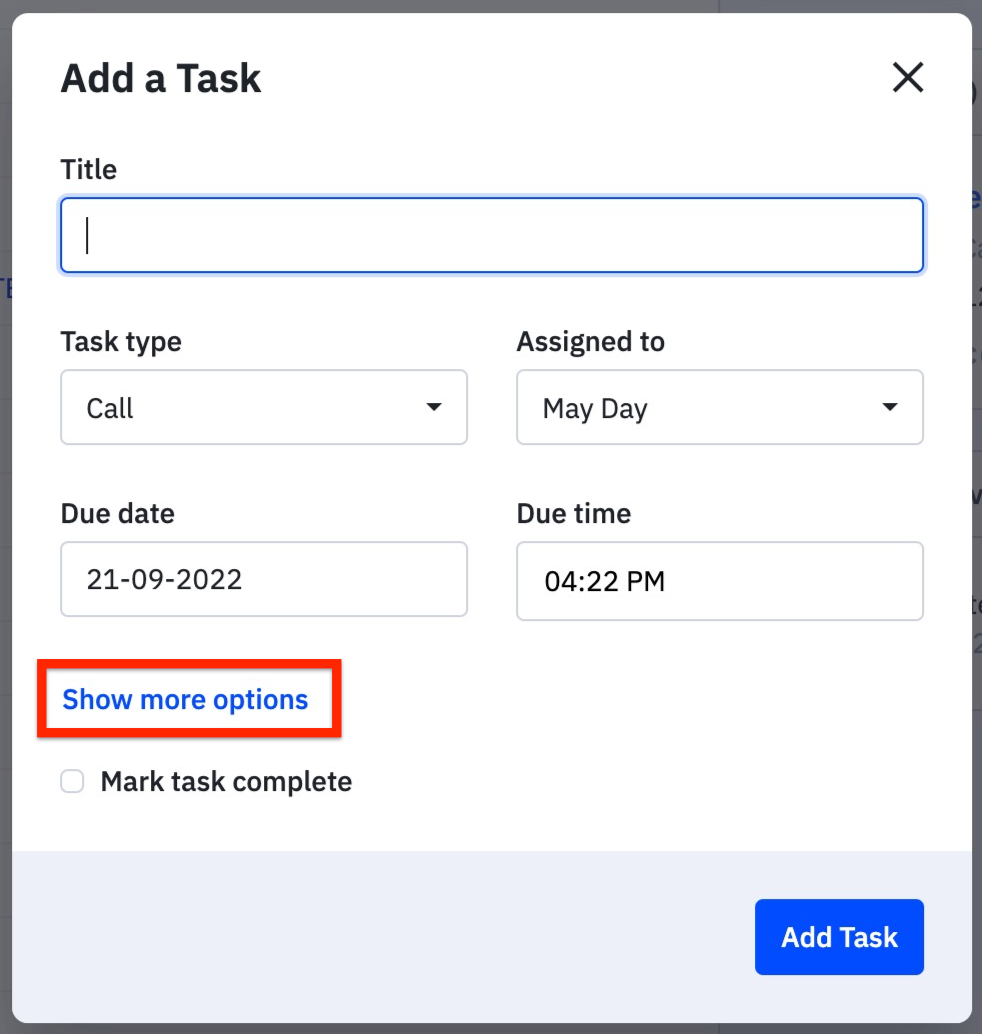Toggle the complete checkbox for this task
982x1034 pixels.
[71, 781]
